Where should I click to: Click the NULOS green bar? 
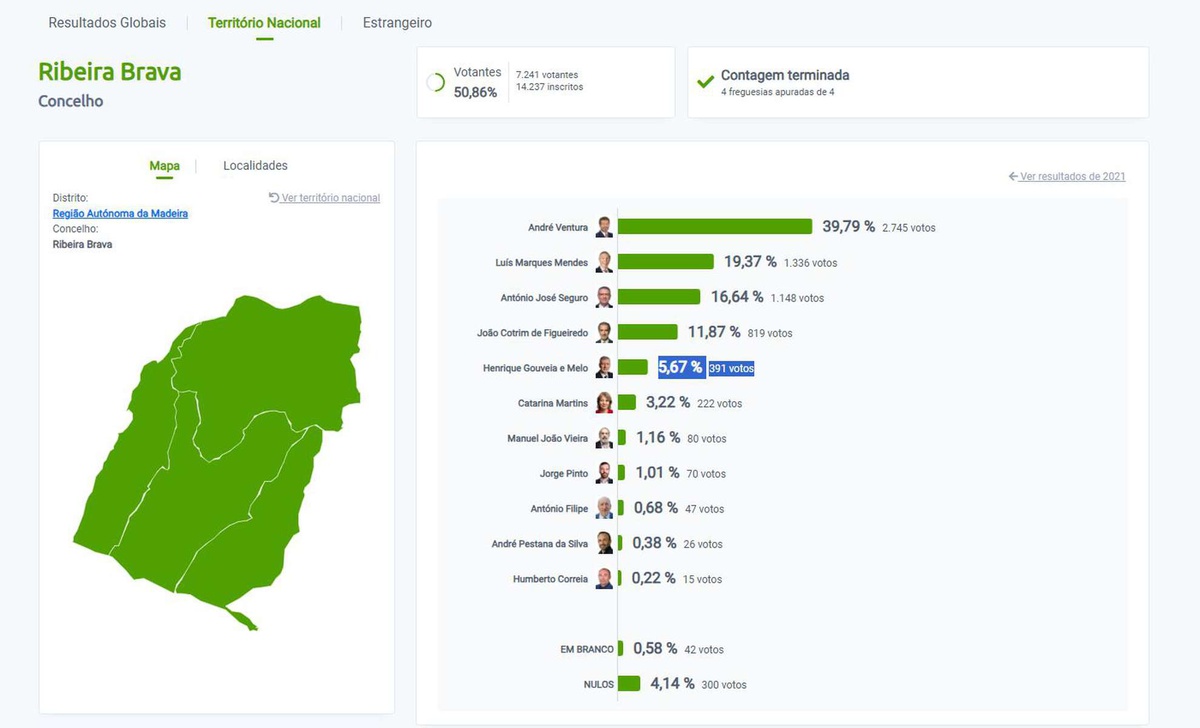point(629,684)
